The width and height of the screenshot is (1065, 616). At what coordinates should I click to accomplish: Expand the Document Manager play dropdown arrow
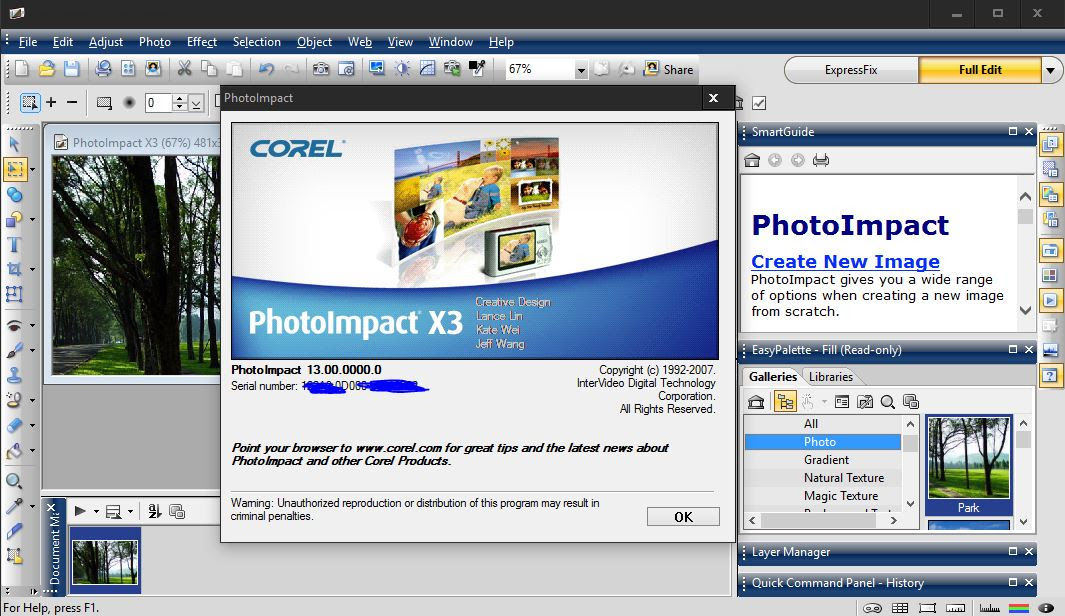pyautogui.click(x=96, y=511)
